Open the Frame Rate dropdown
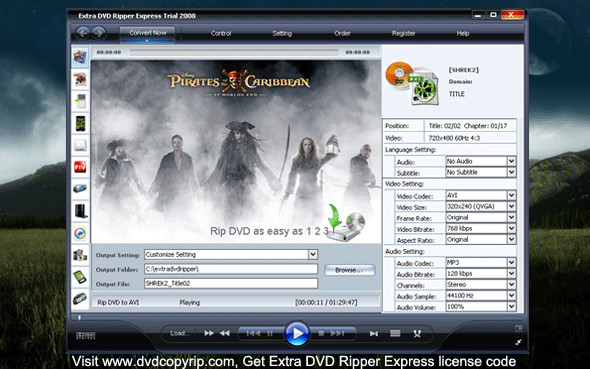This screenshot has height=369, width=590. [x=511, y=217]
